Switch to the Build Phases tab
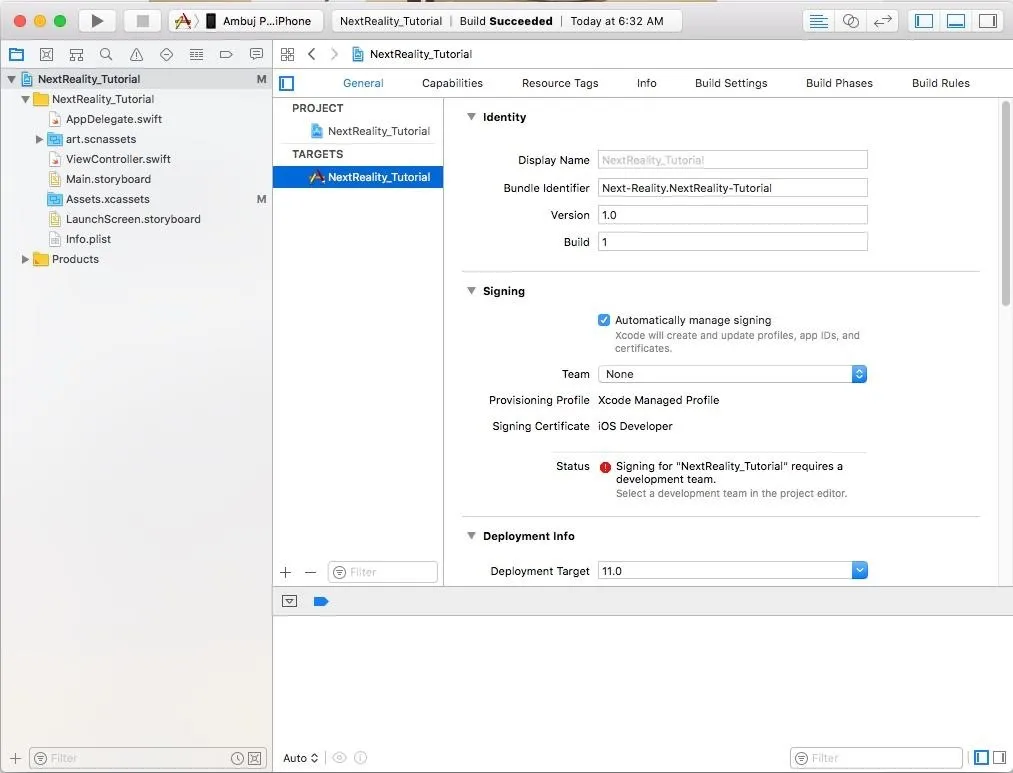Image resolution: width=1013 pixels, height=773 pixels. point(839,83)
